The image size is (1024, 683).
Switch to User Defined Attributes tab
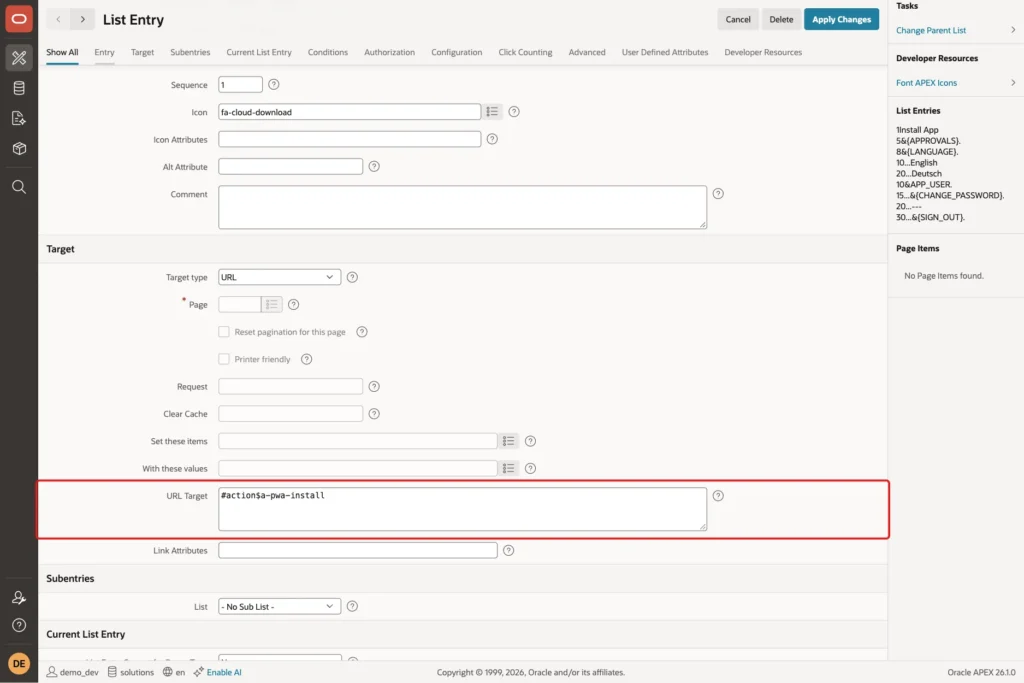[665, 52]
